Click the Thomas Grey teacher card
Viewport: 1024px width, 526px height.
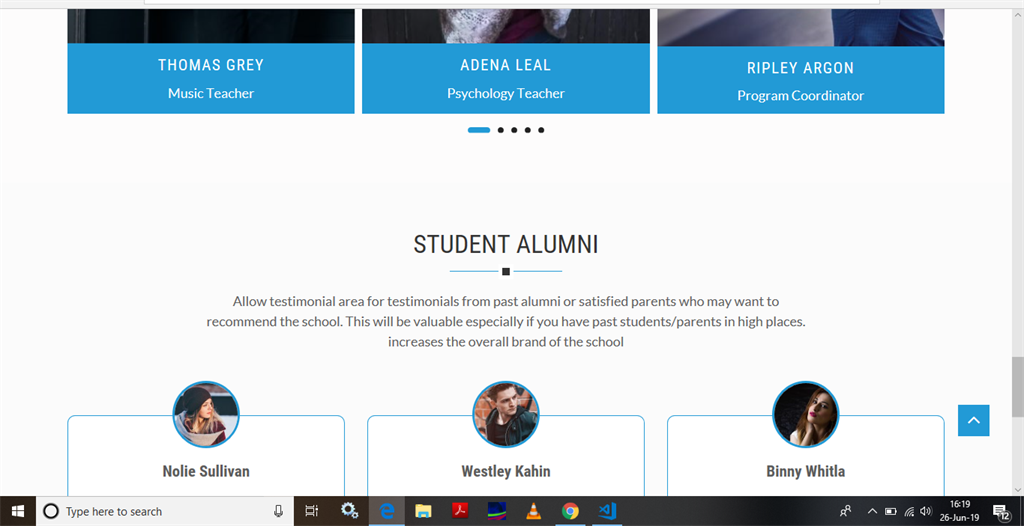(x=211, y=78)
